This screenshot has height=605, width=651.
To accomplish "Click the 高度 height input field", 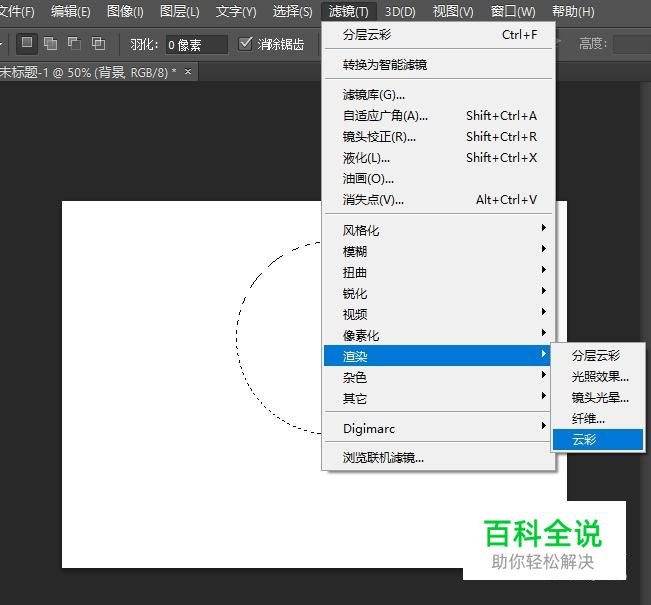I will point(632,44).
